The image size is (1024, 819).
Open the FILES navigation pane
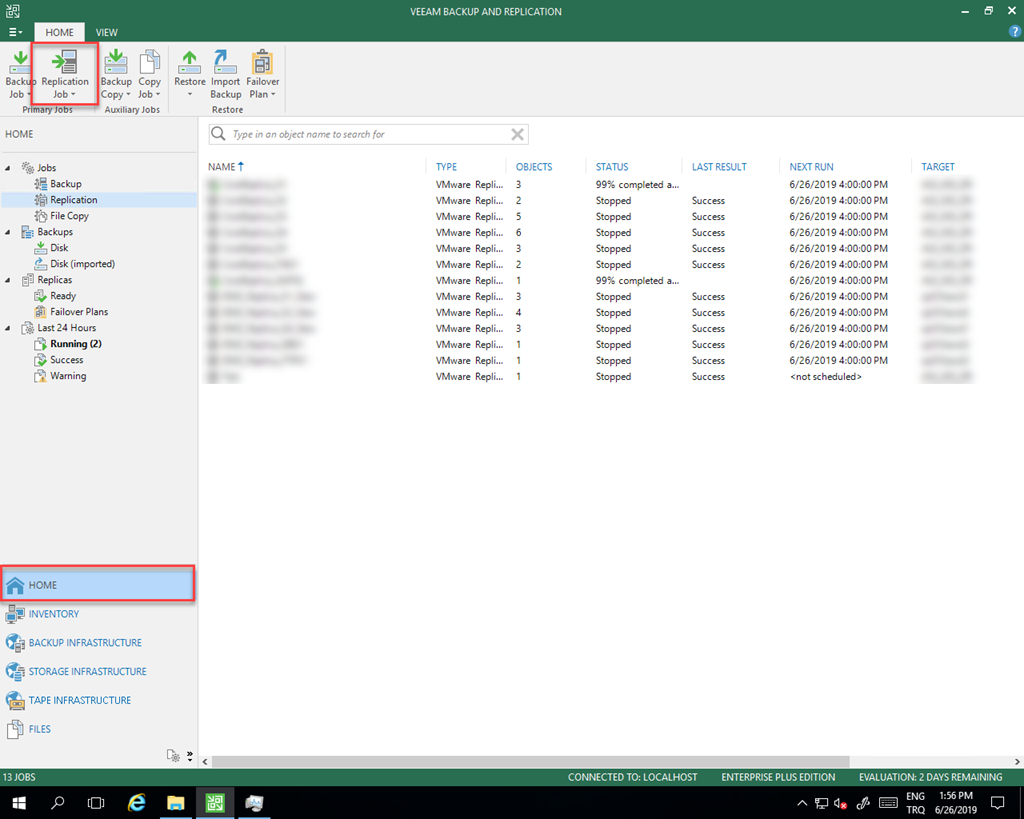pos(98,729)
